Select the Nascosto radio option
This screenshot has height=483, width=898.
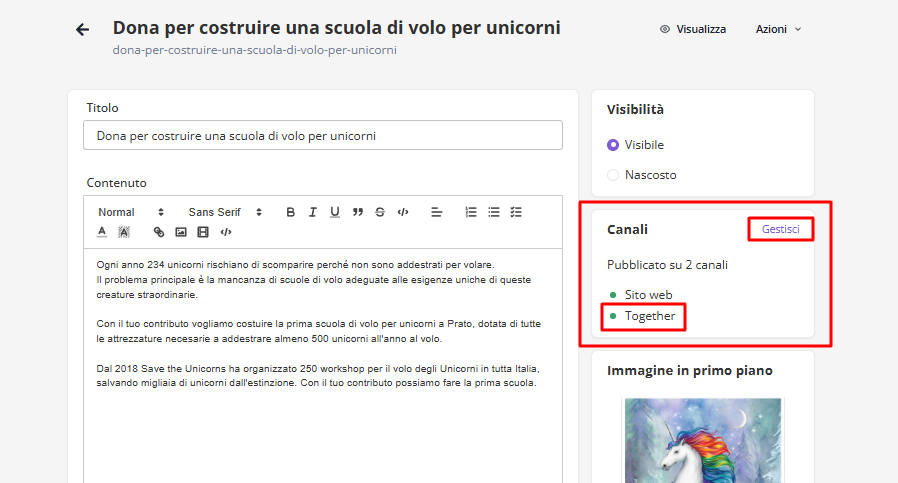613,175
